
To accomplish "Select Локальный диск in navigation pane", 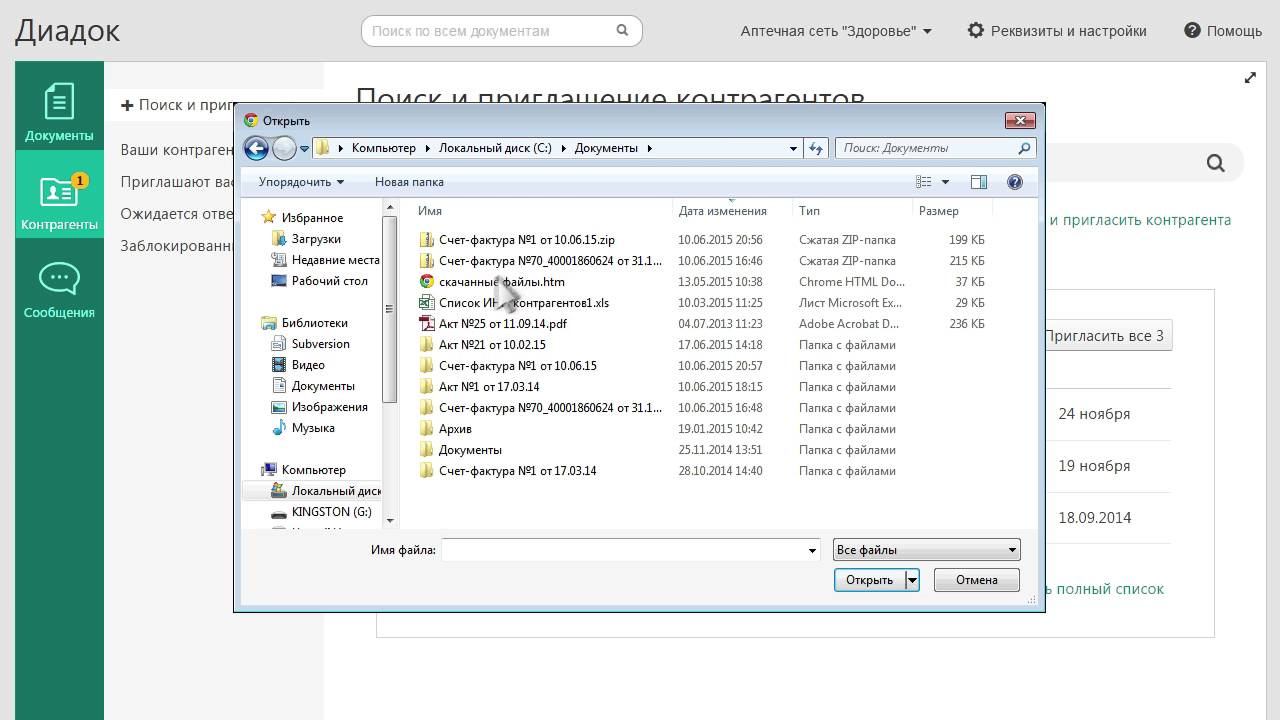I will click(x=326, y=491).
